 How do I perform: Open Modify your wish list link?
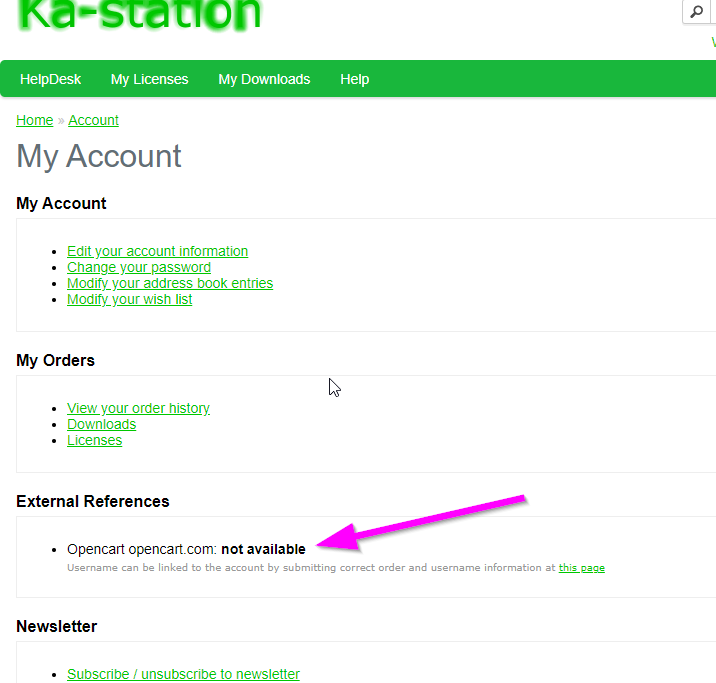pos(129,299)
